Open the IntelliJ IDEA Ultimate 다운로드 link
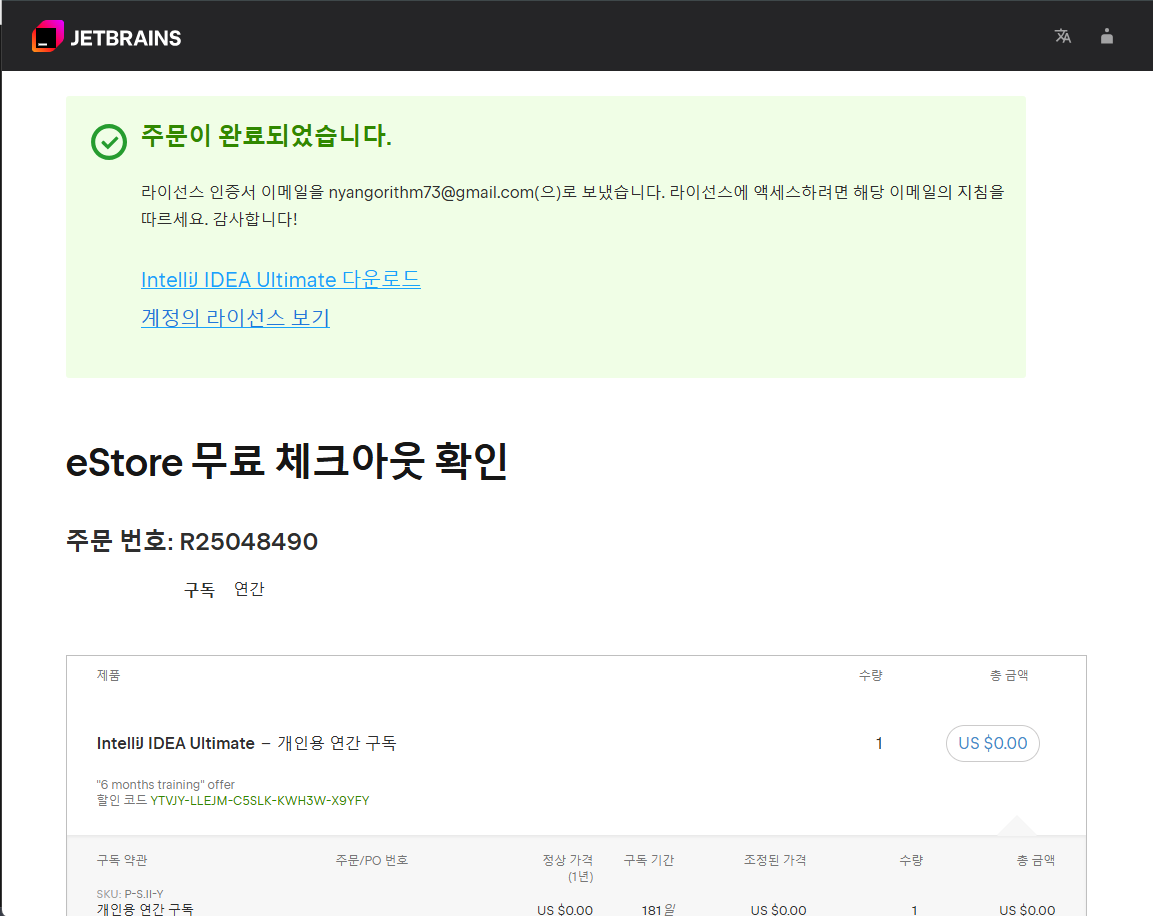Image resolution: width=1153 pixels, height=916 pixels. coord(281,279)
